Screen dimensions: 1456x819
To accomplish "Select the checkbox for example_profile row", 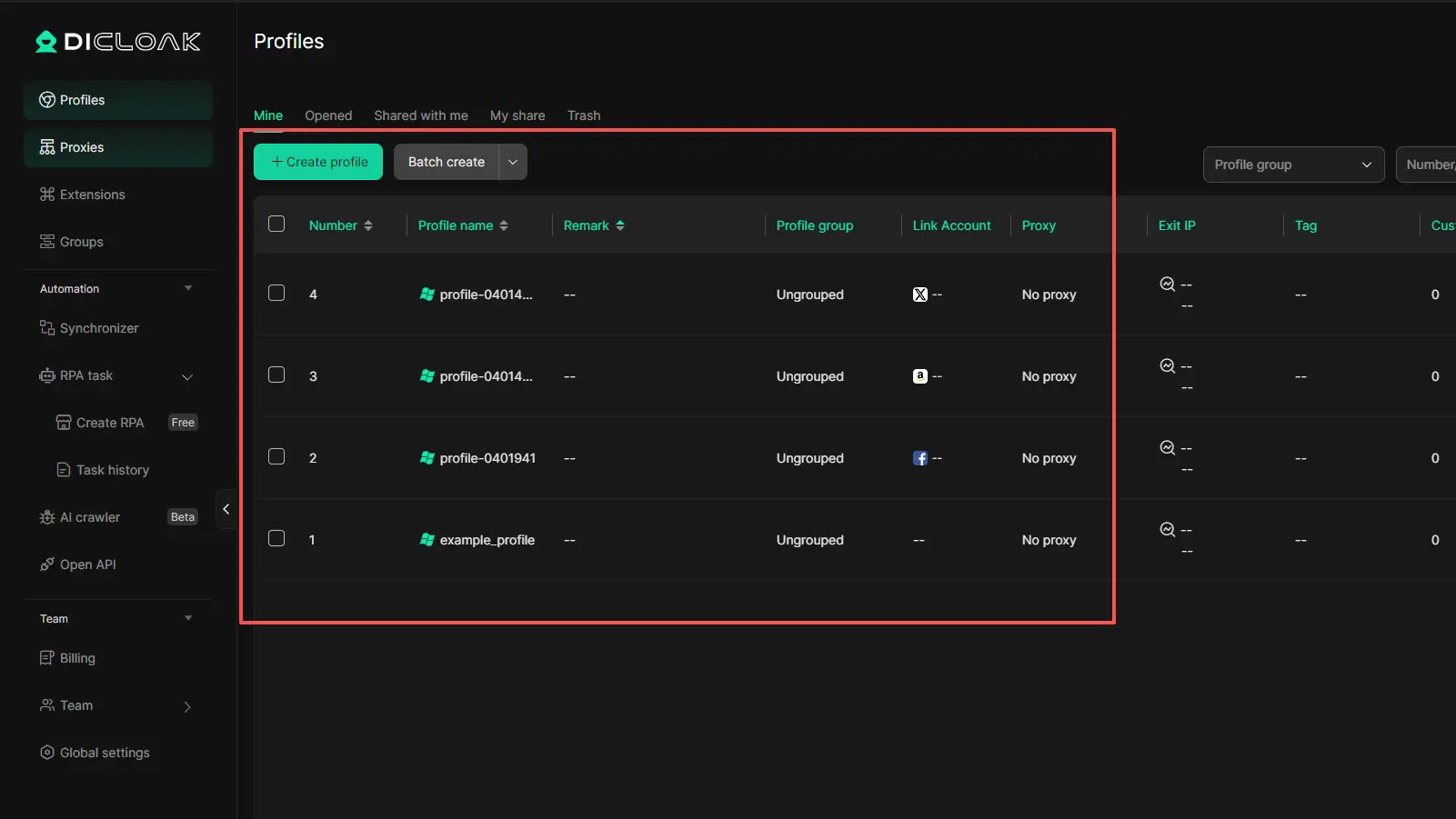I will click(x=276, y=539).
